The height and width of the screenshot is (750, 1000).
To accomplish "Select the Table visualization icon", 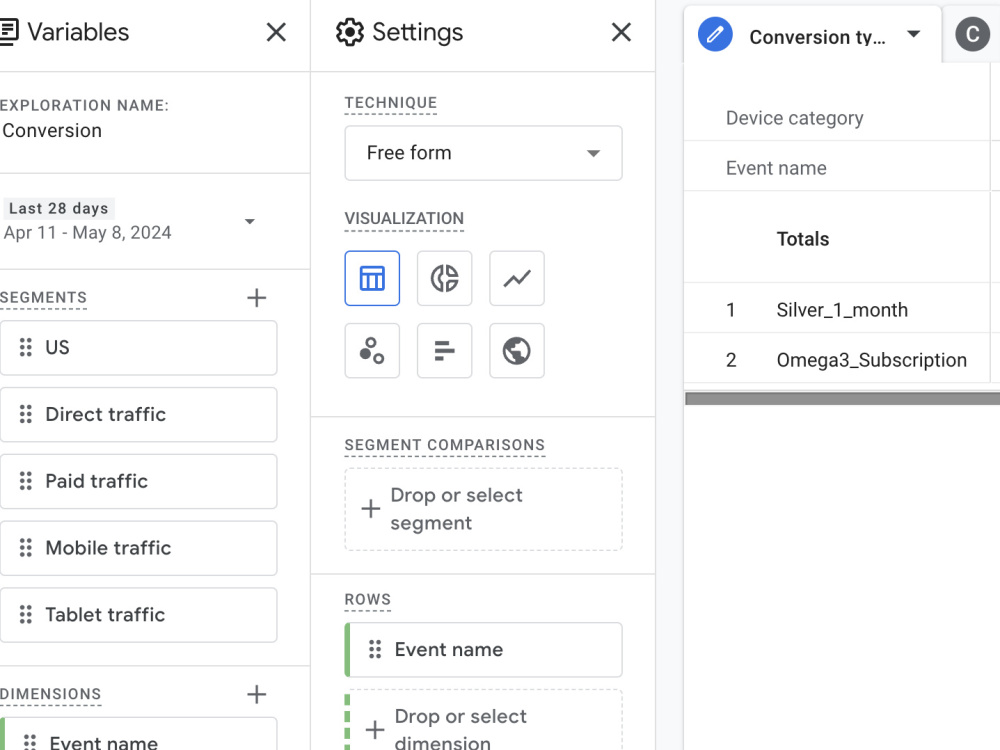I will pos(372,278).
